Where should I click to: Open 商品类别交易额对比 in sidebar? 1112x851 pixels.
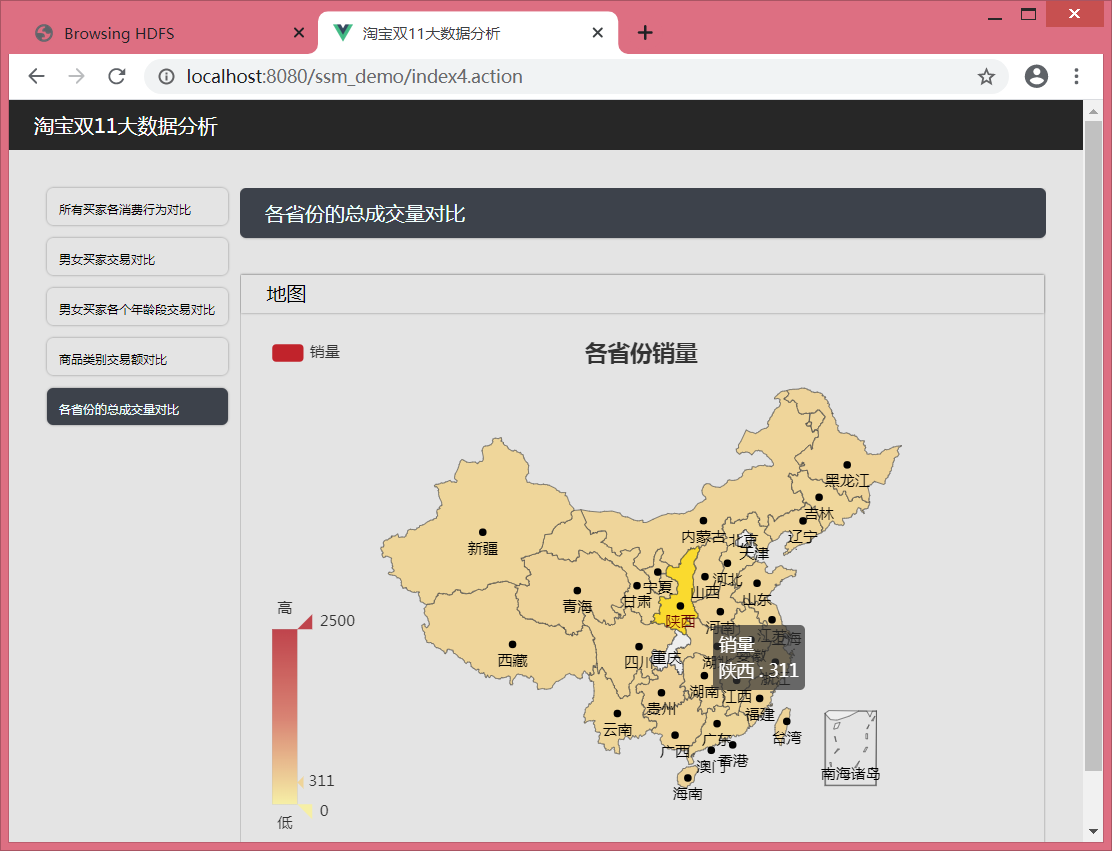138,357
